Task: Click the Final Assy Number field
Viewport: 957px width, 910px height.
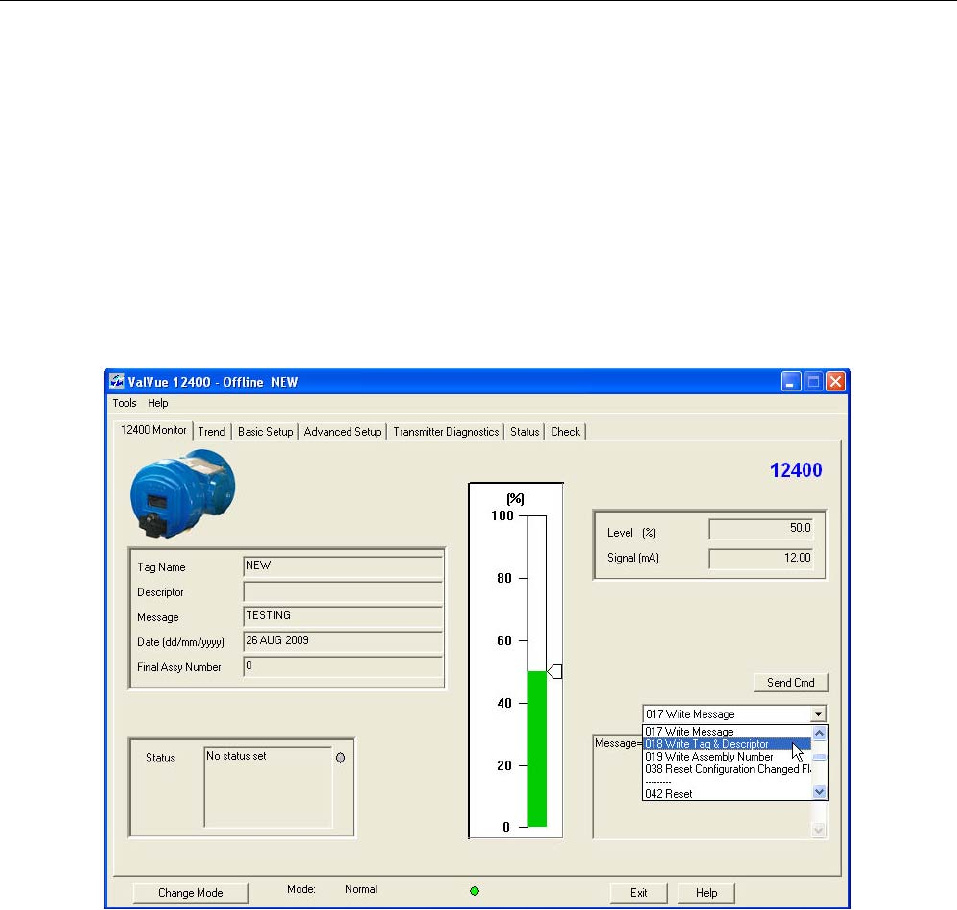Action: point(343,666)
